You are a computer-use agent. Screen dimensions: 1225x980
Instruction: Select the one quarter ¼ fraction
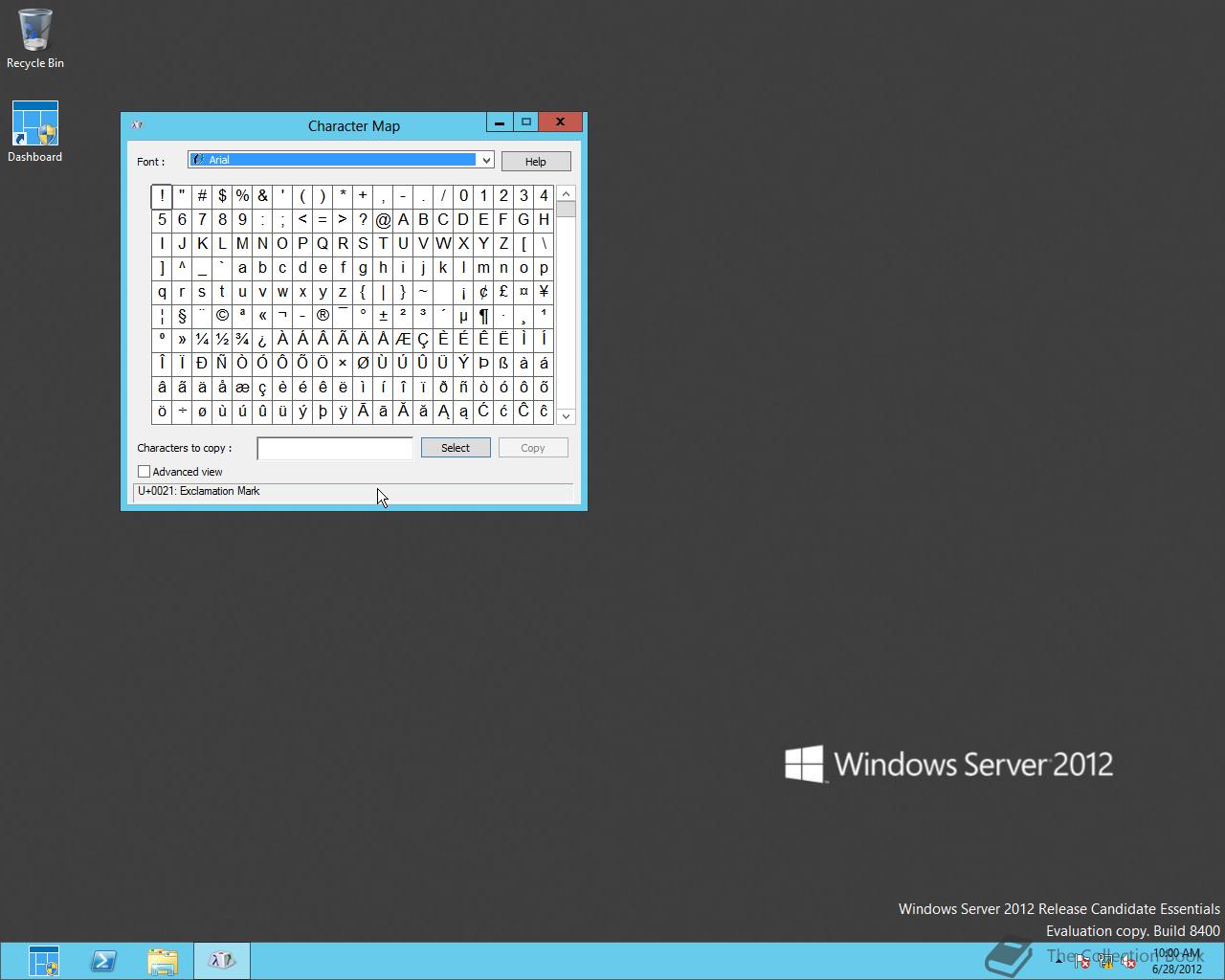[x=202, y=340]
